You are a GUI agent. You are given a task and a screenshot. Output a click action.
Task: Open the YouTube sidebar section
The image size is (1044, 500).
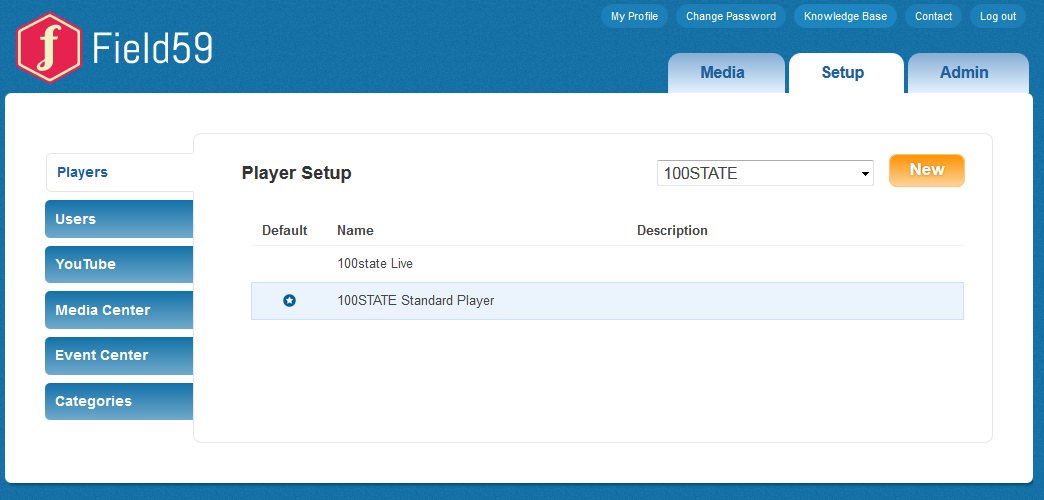[x=119, y=264]
